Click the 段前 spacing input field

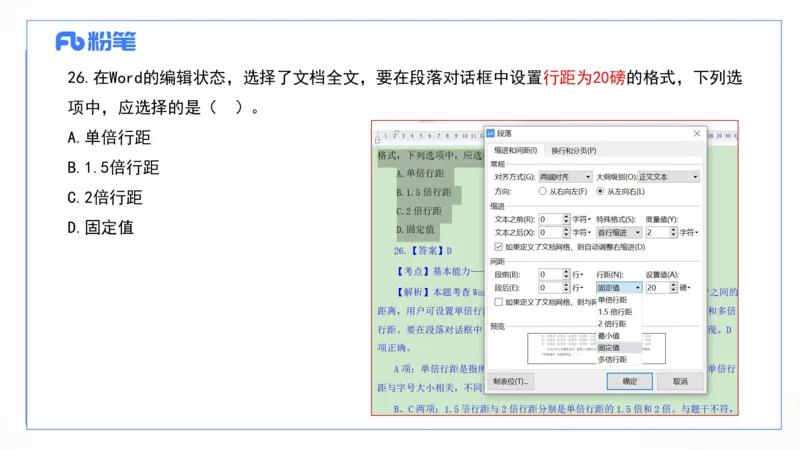click(551, 274)
